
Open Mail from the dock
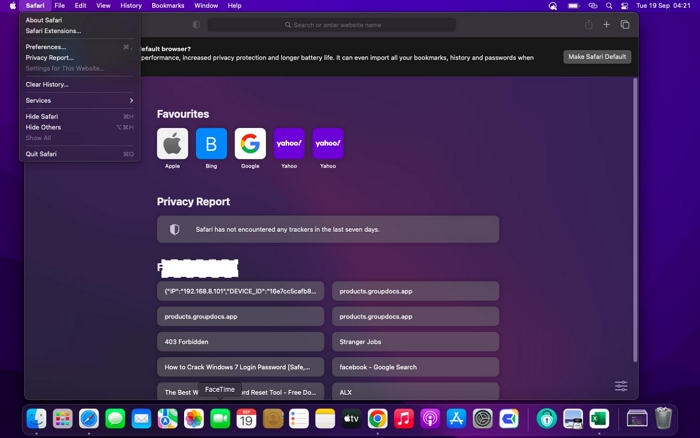[x=142, y=419]
